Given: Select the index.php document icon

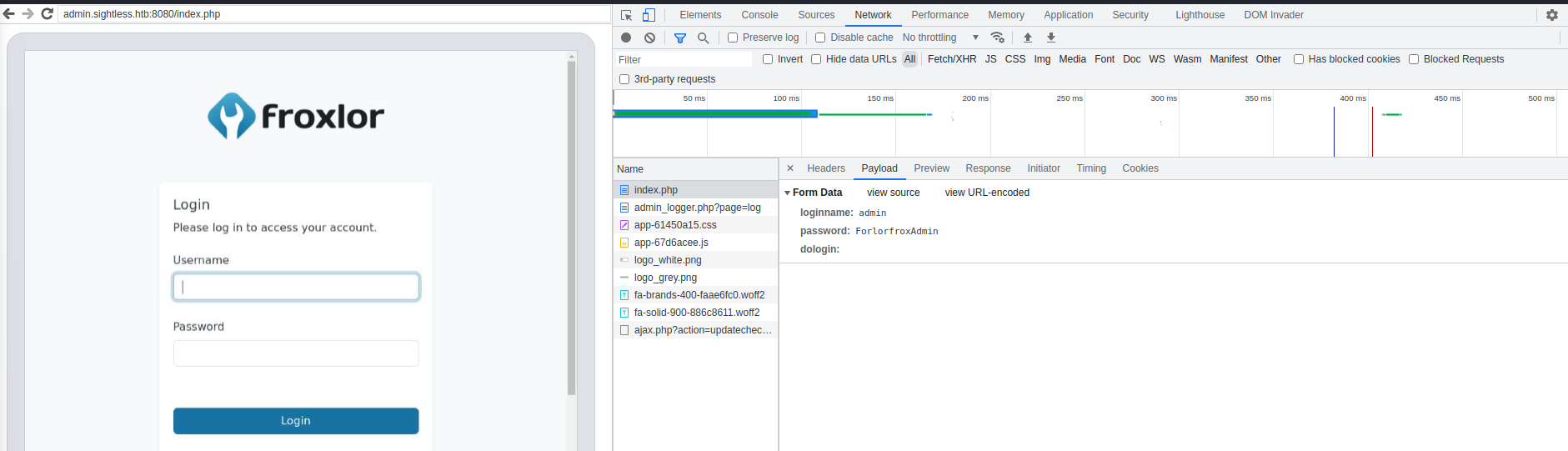Looking at the screenshot, I should tap(624, 190).
